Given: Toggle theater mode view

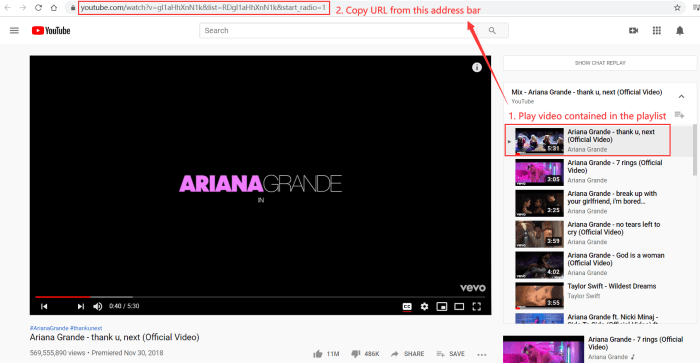Looking at the screenshot, I should [x=459, y=306].
